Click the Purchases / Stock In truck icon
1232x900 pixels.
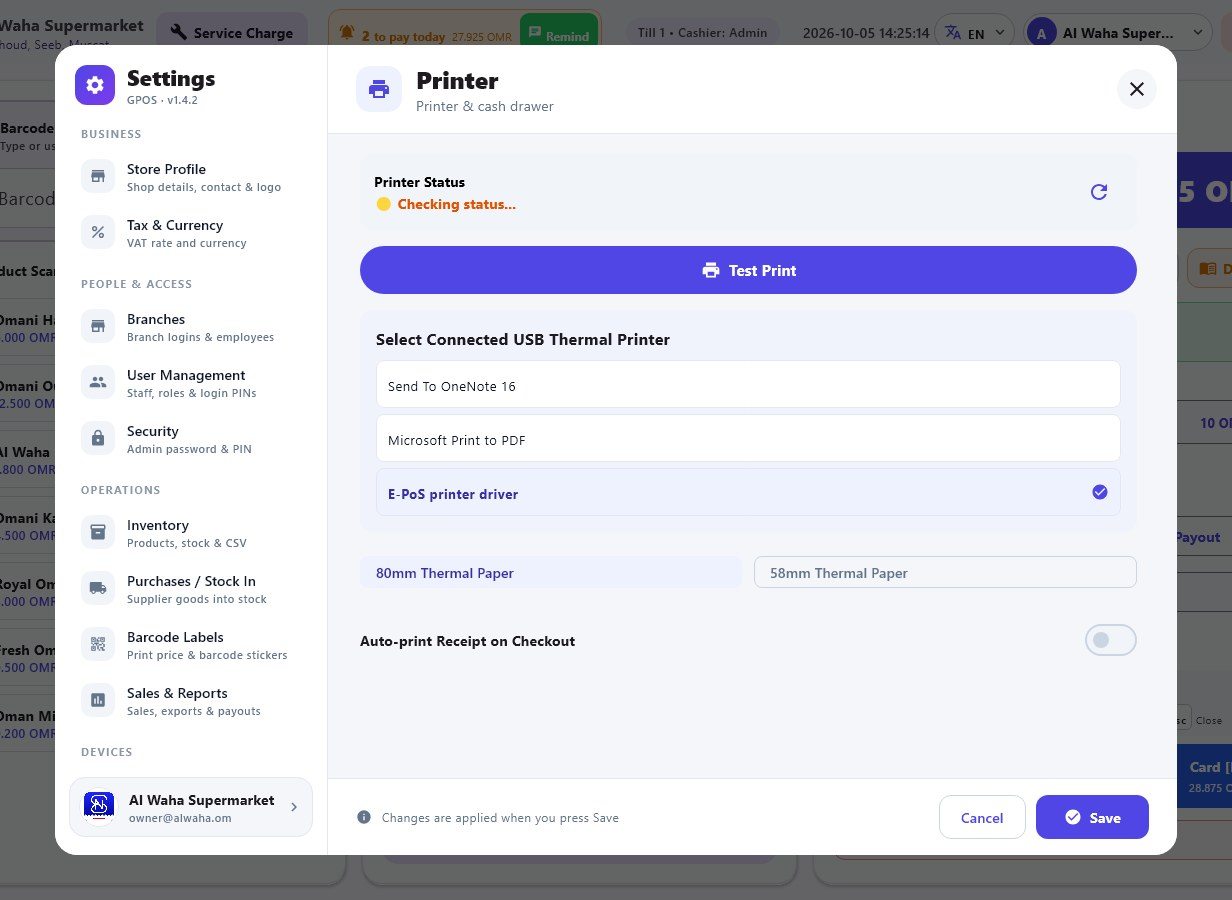(98, 588)
